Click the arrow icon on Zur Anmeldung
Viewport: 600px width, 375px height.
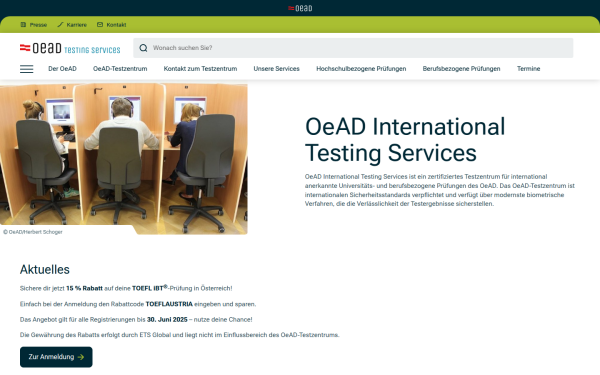click(x=81, y=357)
